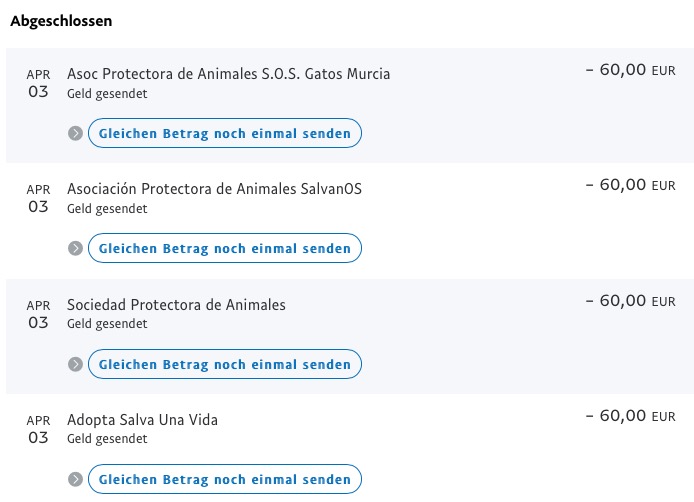The width and height of the screenshot is (694, 502).
Task: Click the Abgeschlossen section heading
Action: [x=61, y=21]
